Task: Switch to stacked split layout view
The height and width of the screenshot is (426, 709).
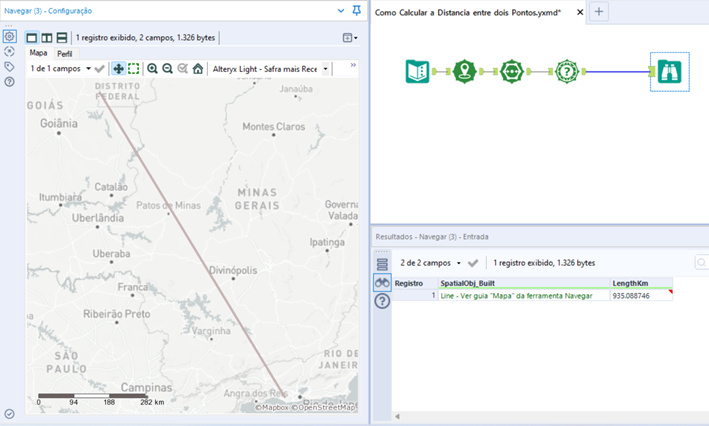Action: pyautogui.click(x=61, y=38)
